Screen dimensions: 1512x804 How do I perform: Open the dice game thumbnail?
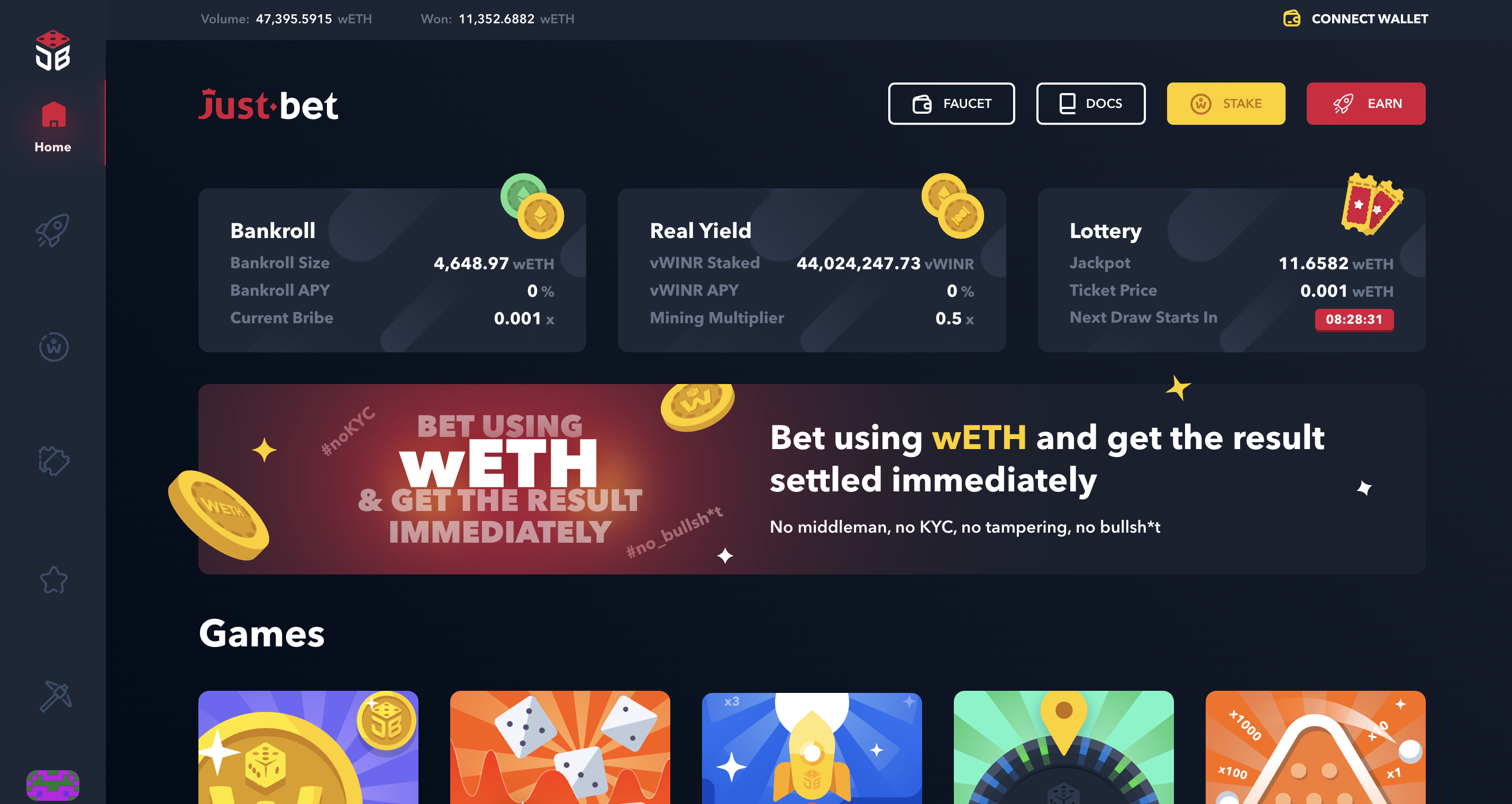click(560, 747)
